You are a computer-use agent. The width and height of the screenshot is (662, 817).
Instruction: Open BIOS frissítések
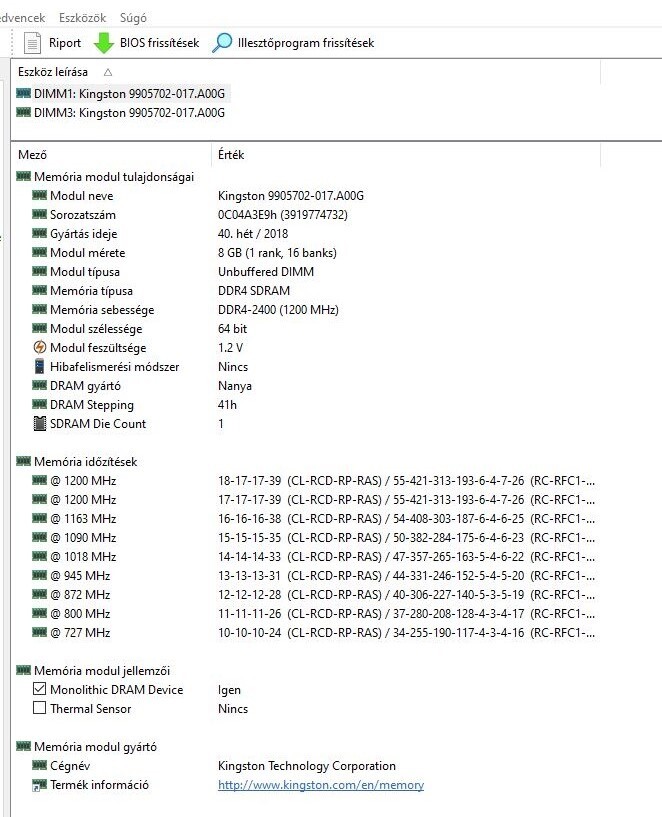[159, 43]
